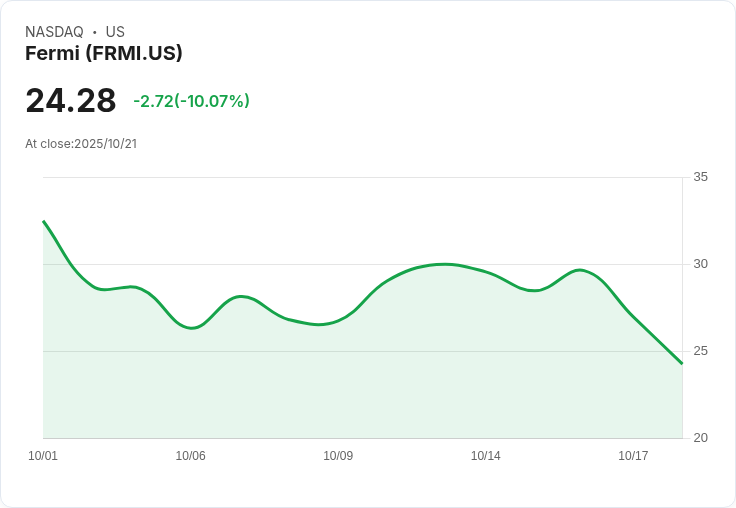Click the NASDAQ exchange label
This screenshot has height=508, width=736.
coord(54,32)
